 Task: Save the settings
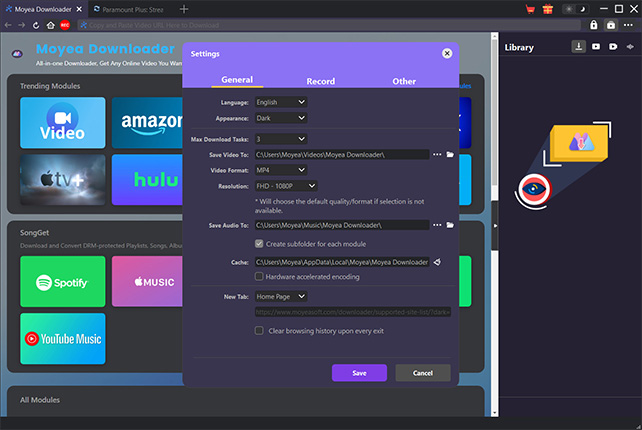(x=359, y=373)
